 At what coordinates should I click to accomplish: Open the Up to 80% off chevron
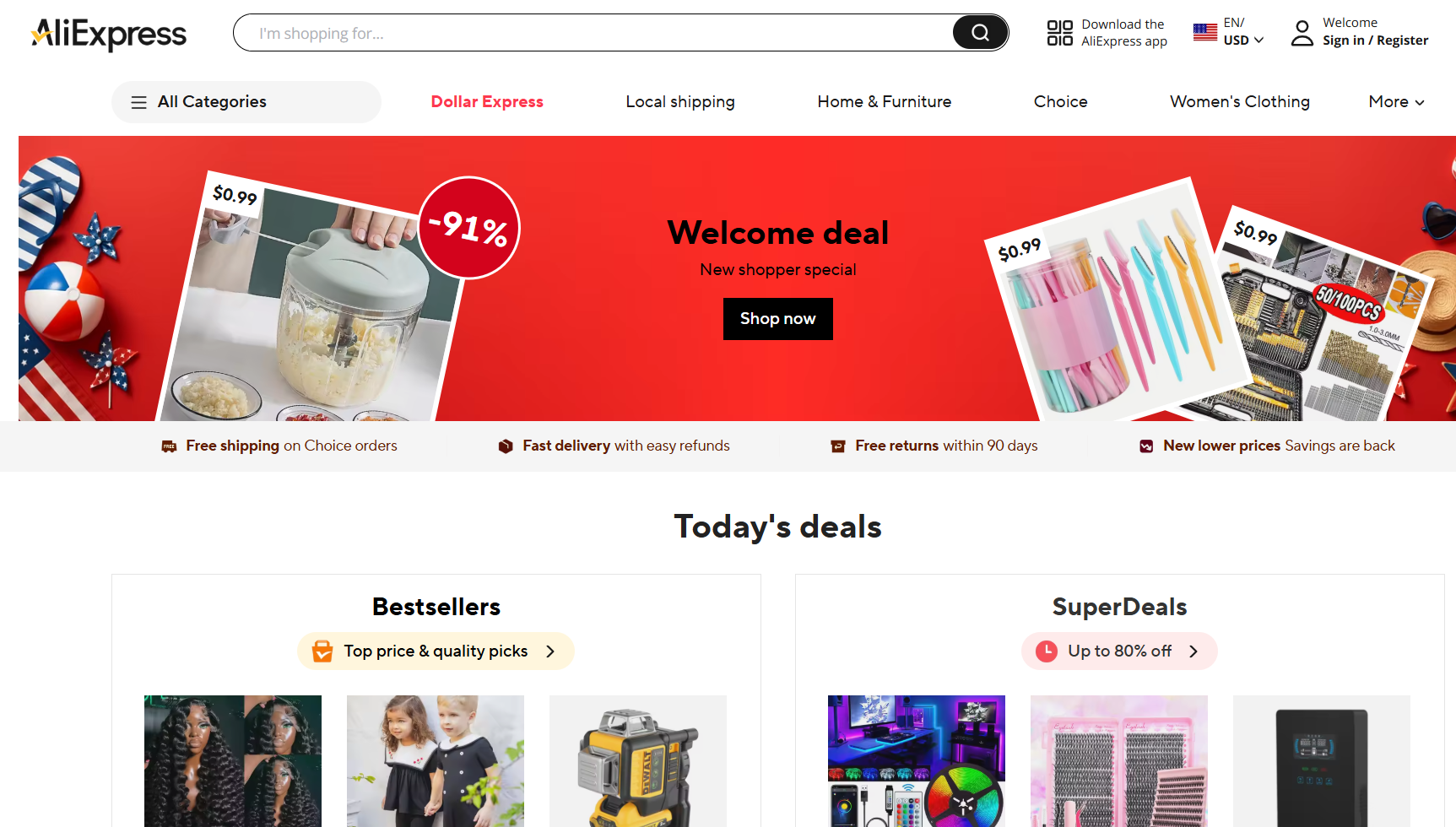[1193, 651]
